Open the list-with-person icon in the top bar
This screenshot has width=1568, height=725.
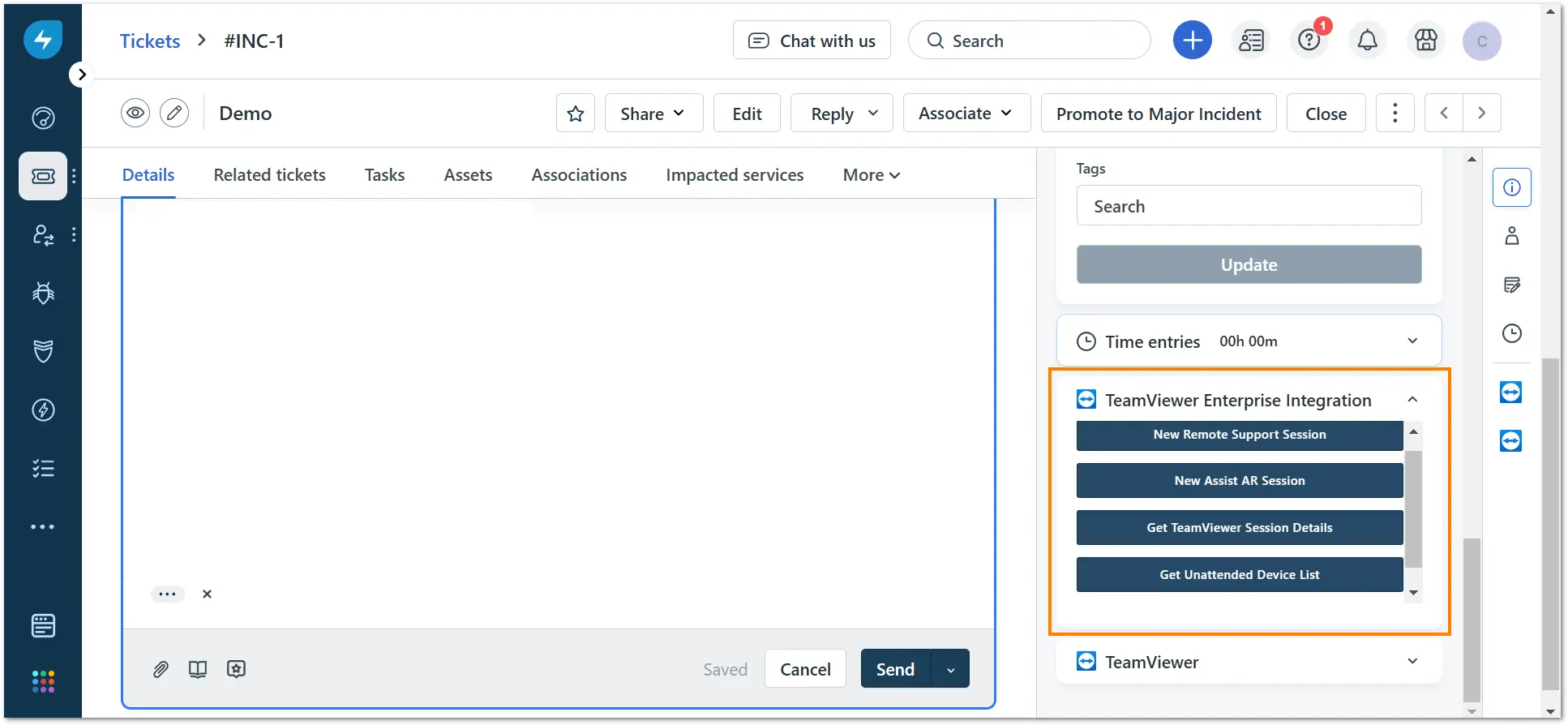pyautogui.click(x=1251, y=41)
